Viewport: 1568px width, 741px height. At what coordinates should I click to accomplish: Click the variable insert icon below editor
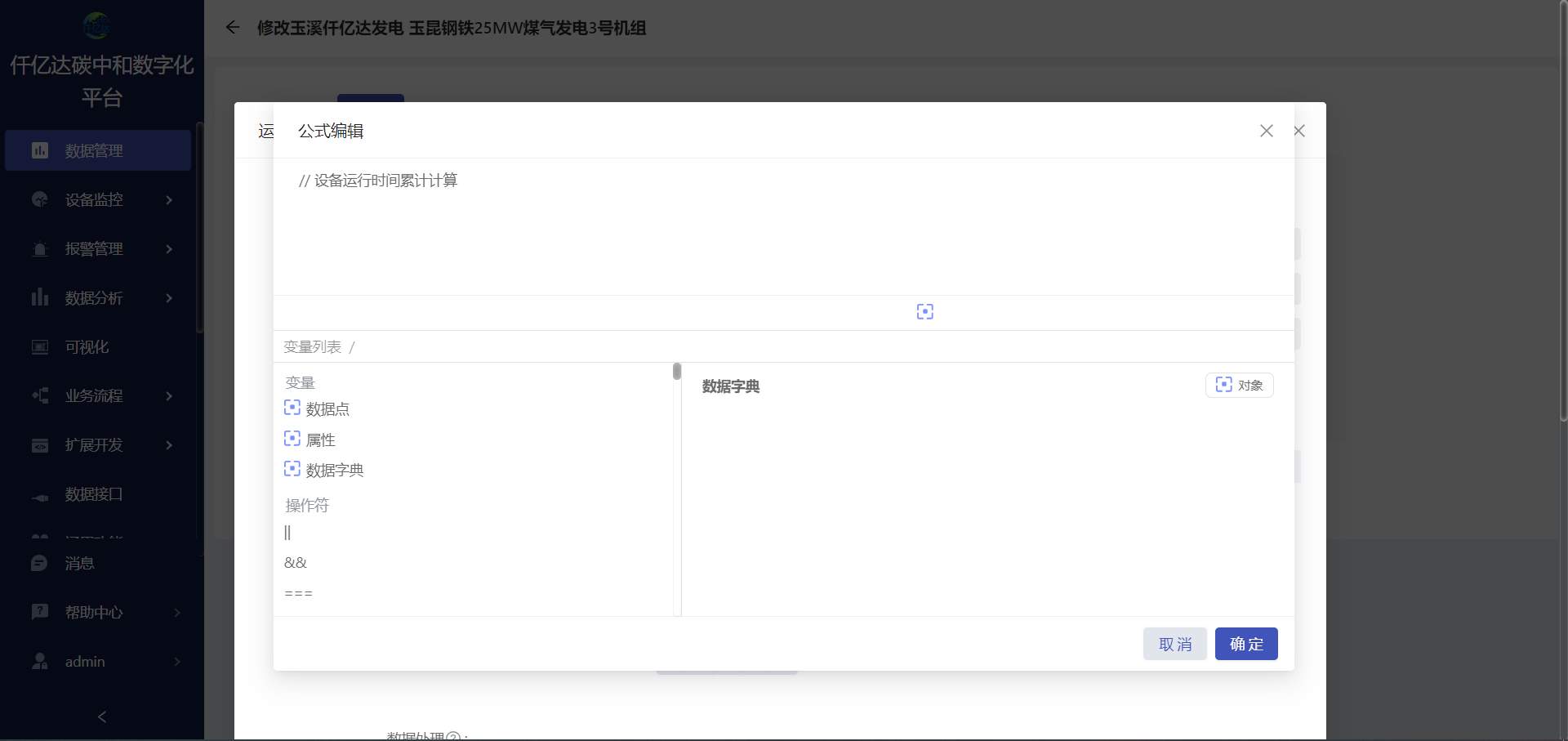tap(924, 311)
